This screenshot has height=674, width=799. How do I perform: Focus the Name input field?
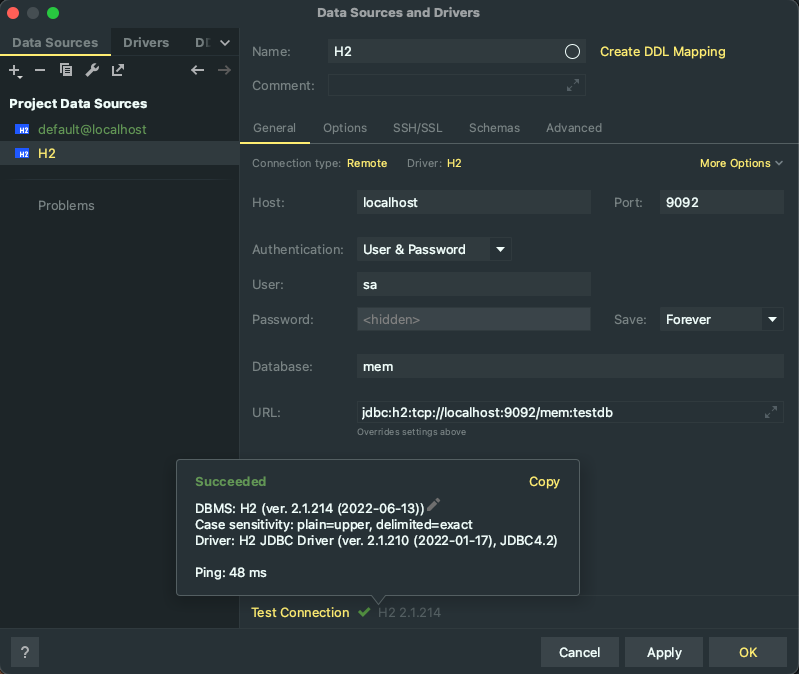[457, 51]
